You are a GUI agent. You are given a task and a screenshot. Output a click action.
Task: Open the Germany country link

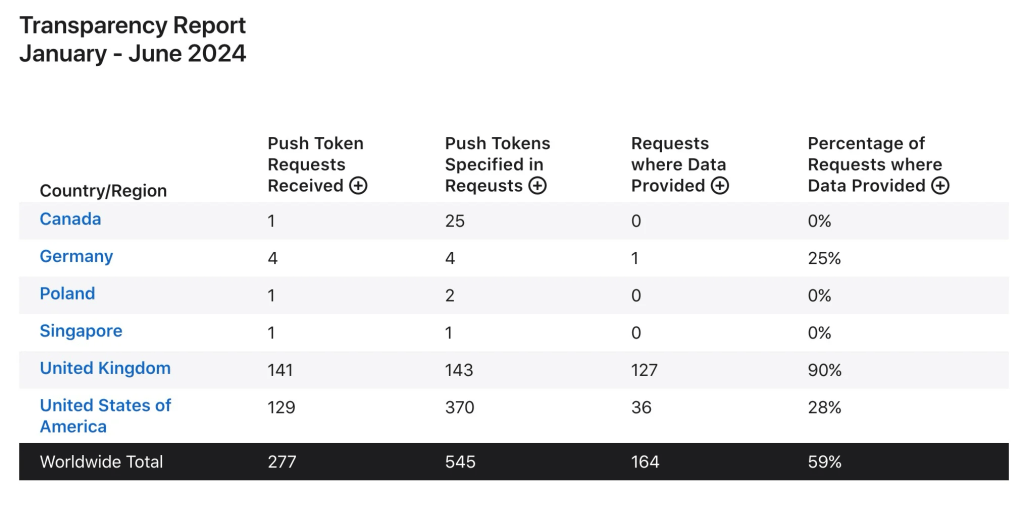(76, 256)
